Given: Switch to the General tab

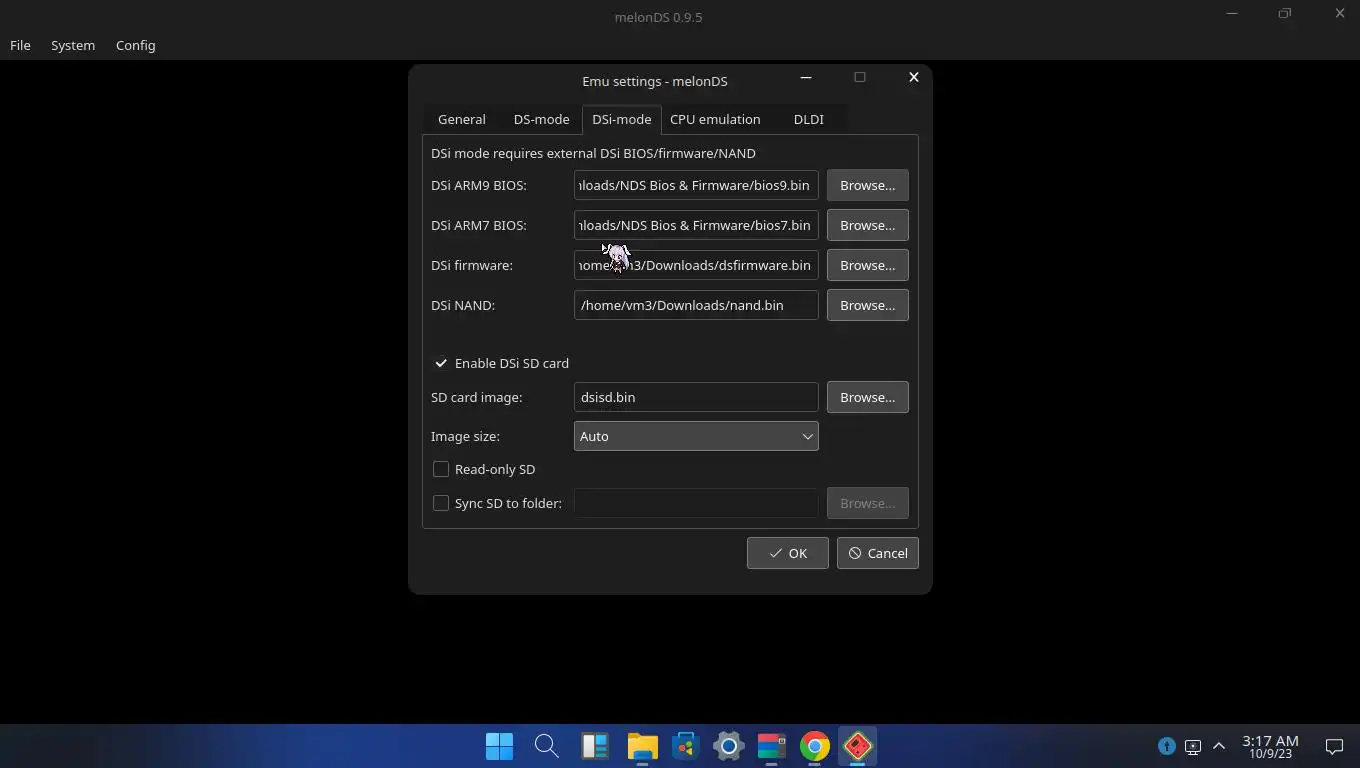Looking at the screenshot, I should (461, 119).
